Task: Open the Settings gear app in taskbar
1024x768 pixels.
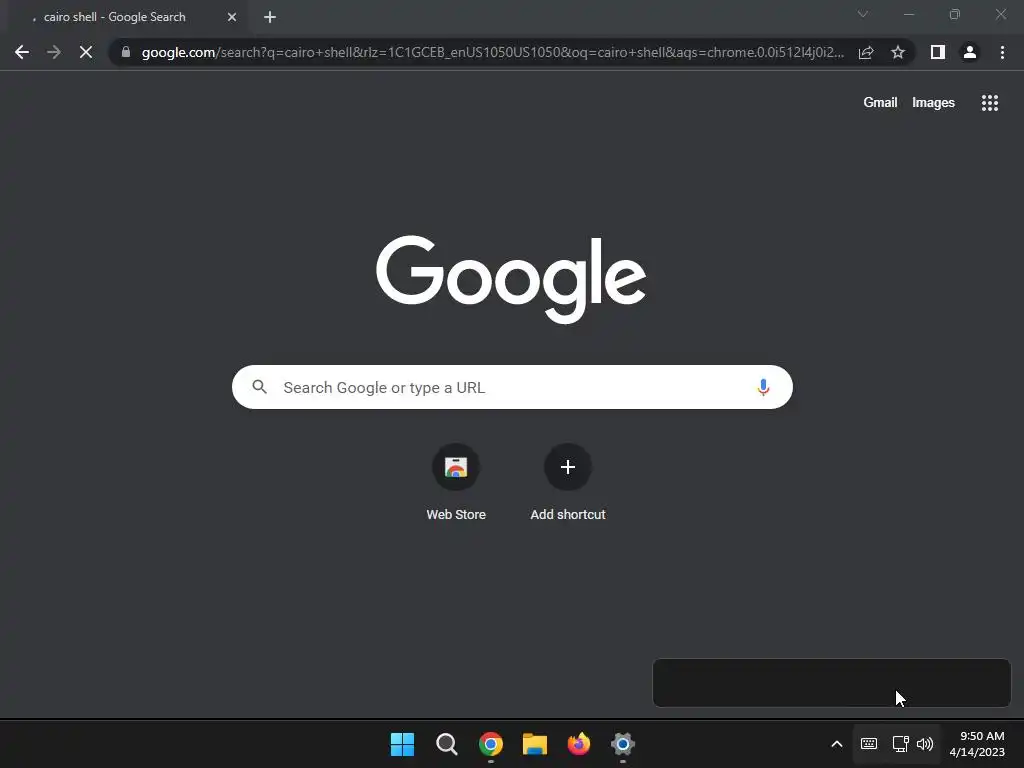Action: tap(623, 744)
